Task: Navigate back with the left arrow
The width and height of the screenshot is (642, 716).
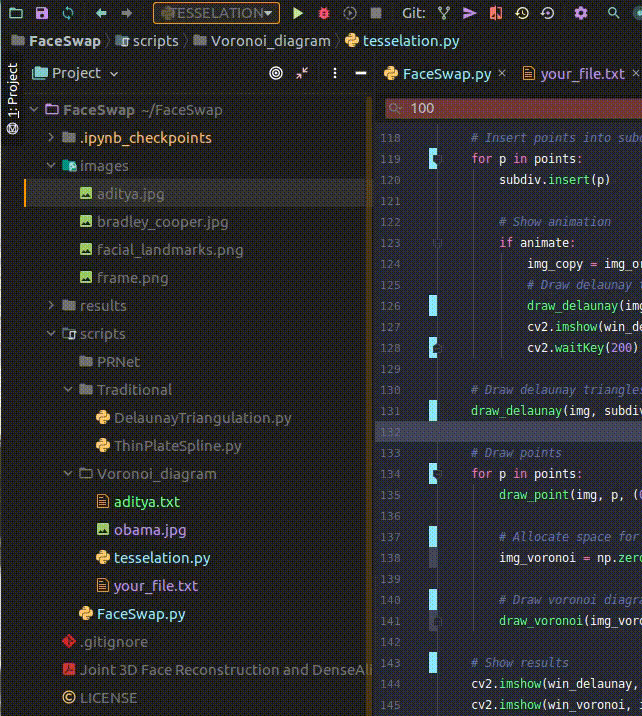Action: pyautogui.click(x=101, y=13)
